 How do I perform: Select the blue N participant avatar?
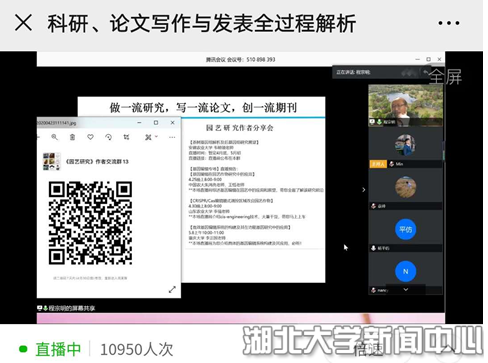pos(406,271)
